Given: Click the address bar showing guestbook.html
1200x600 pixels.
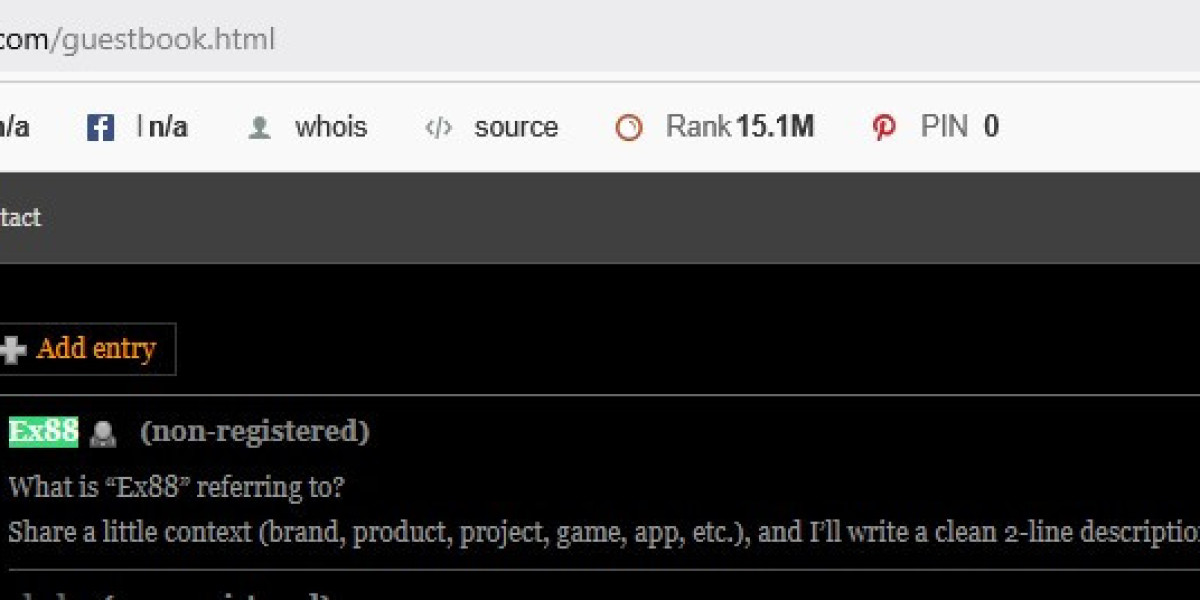Looking at the screenshot, I should point(600,40).
